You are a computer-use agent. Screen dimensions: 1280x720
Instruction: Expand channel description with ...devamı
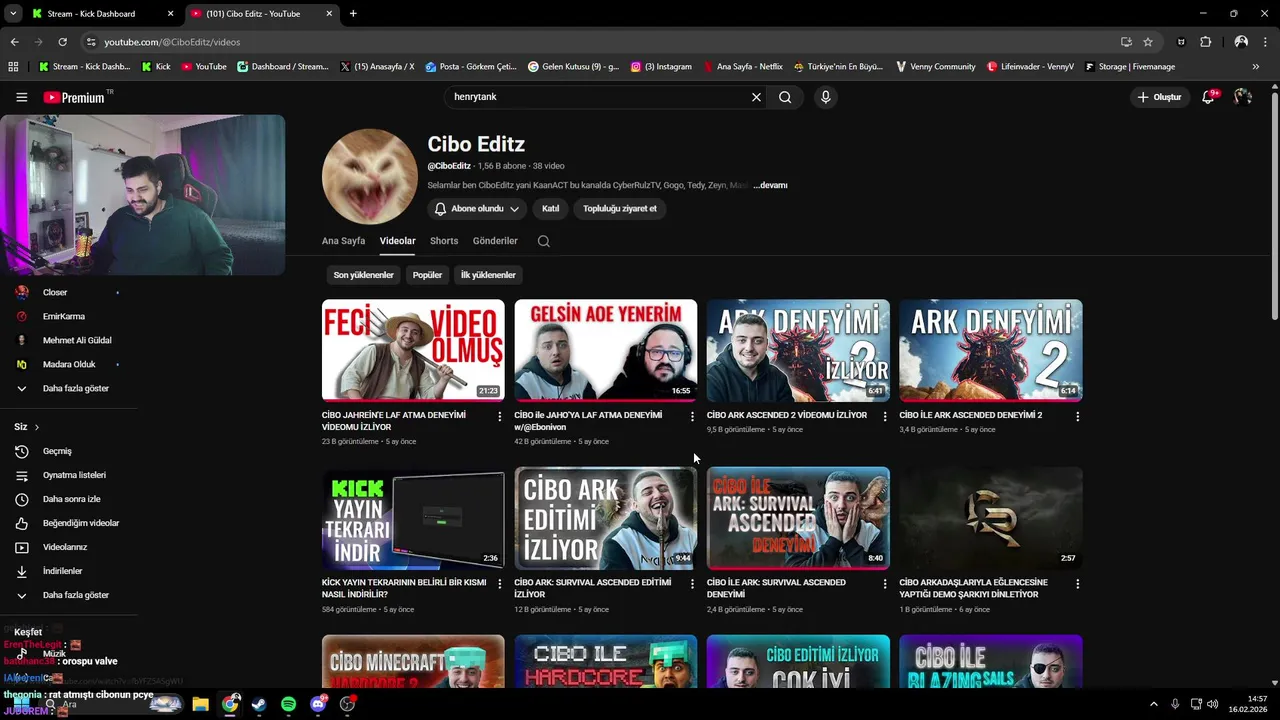click(x=770, y=185)
